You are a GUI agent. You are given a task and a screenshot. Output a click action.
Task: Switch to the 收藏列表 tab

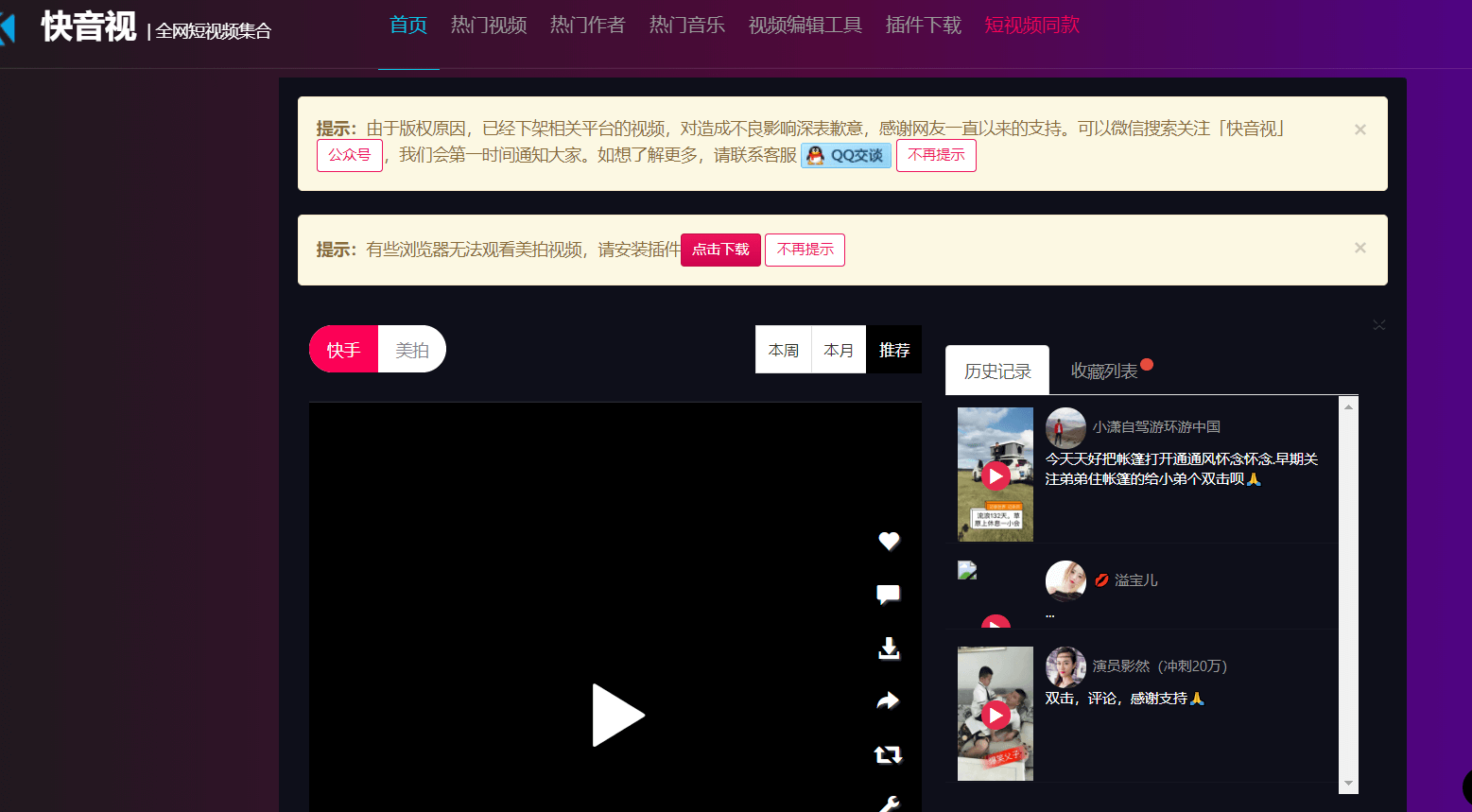[x=1104, y=371]
